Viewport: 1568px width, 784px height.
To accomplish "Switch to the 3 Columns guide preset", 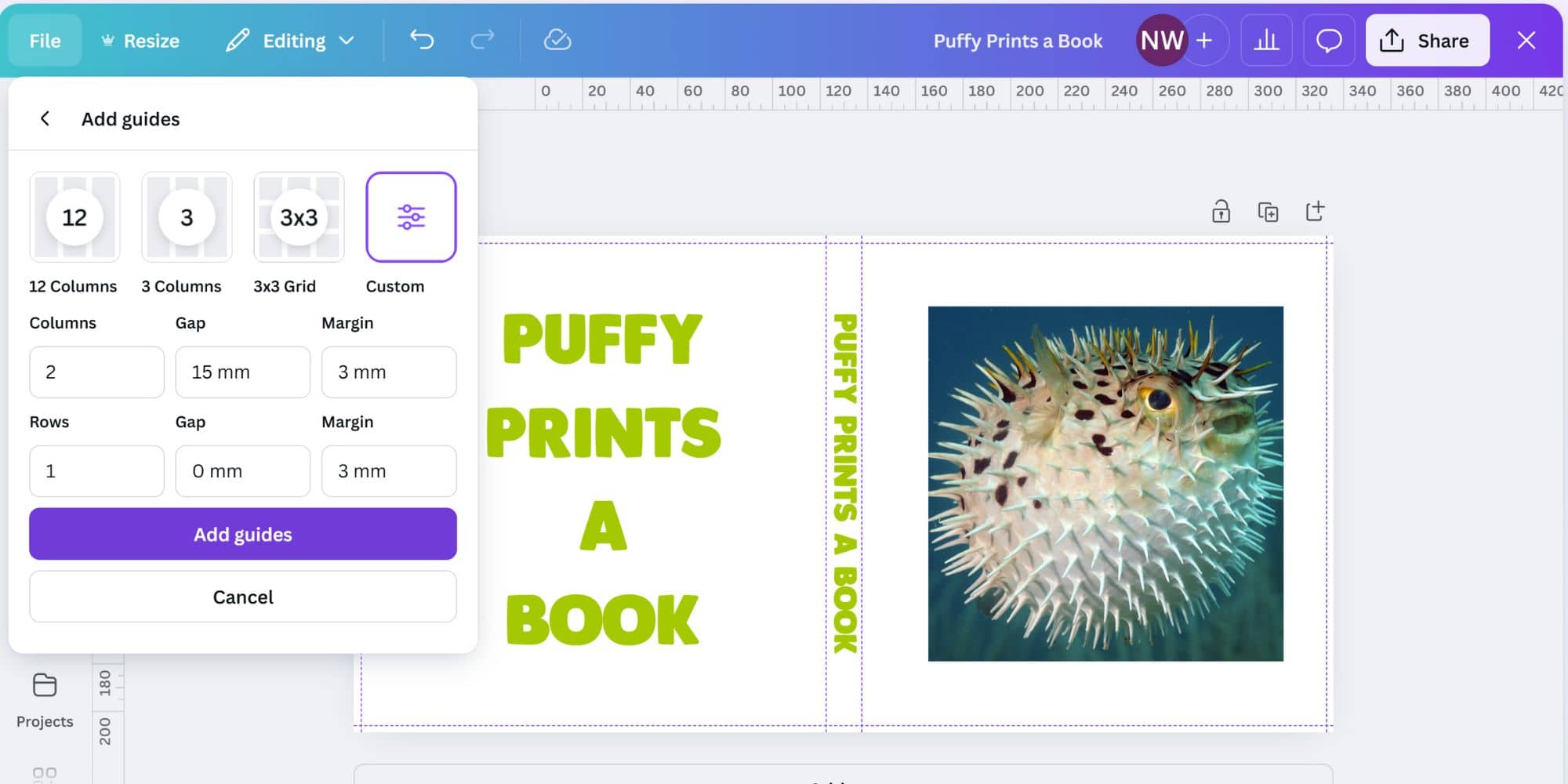I will 187,218.
